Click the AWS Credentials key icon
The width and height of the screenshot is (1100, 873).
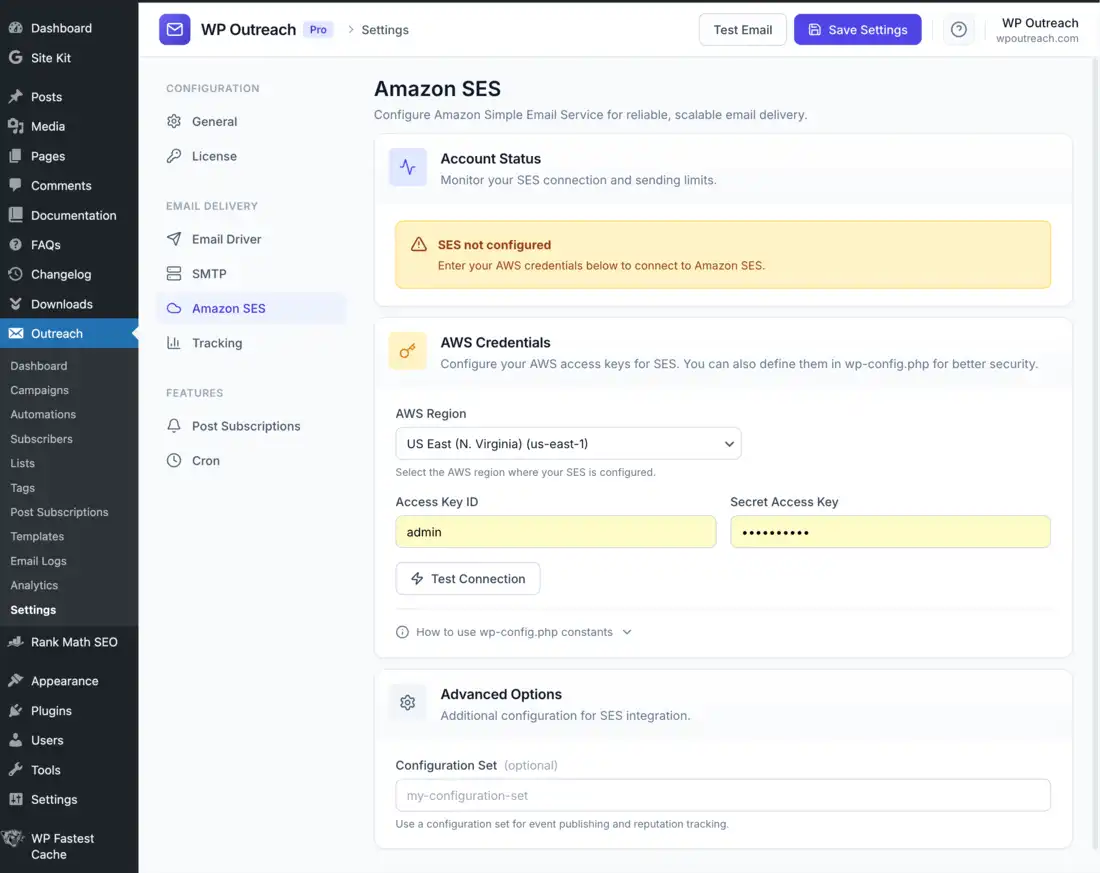coord(407,352)
